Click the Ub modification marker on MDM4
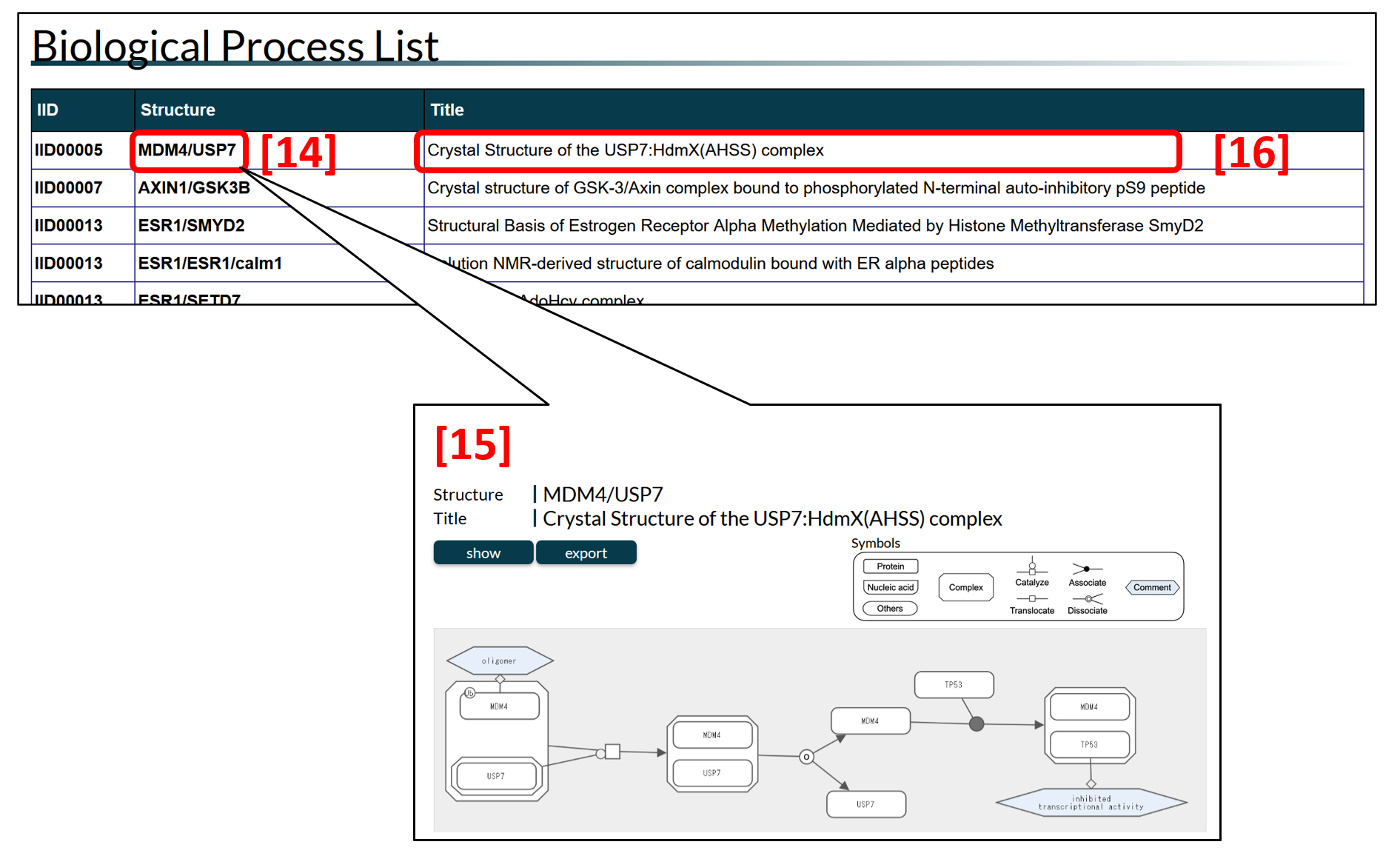The width and height of the screenshot is (1400, 856). [469, 693]
